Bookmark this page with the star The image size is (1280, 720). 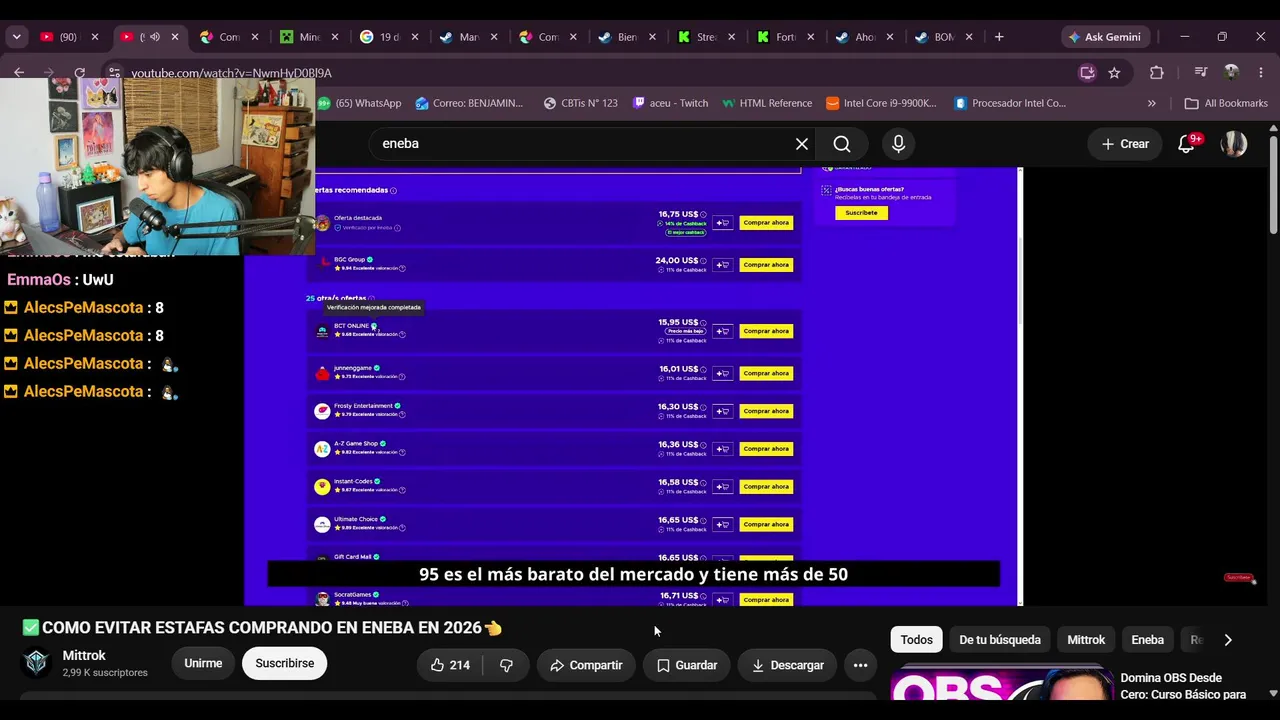1114,72
